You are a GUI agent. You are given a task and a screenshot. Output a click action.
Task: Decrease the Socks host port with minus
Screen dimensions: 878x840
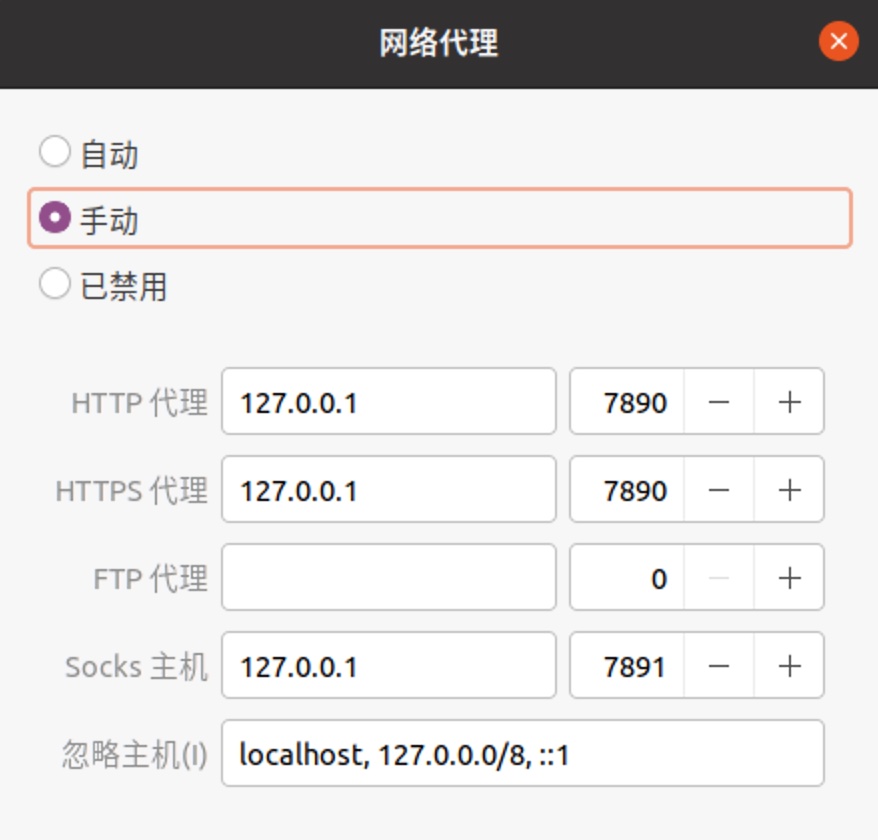point(718,665)
